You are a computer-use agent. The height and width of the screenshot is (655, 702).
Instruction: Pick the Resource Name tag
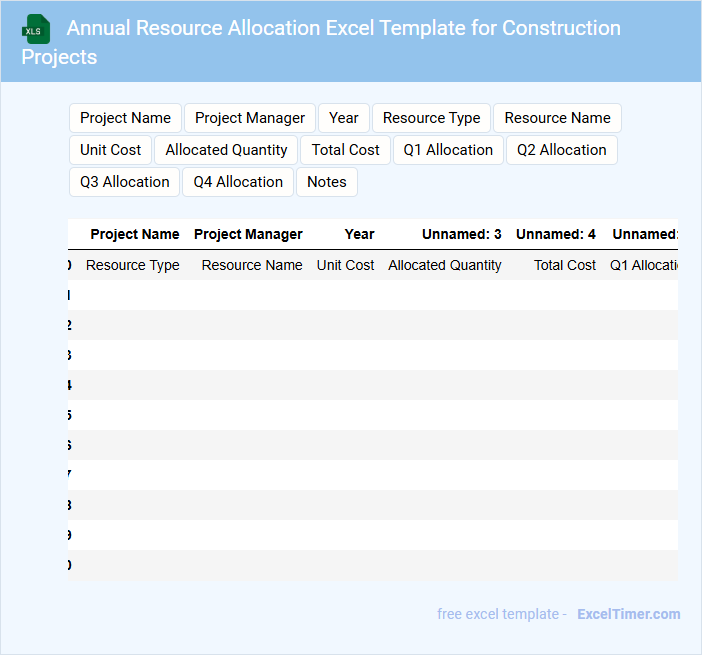pos(557,118)
